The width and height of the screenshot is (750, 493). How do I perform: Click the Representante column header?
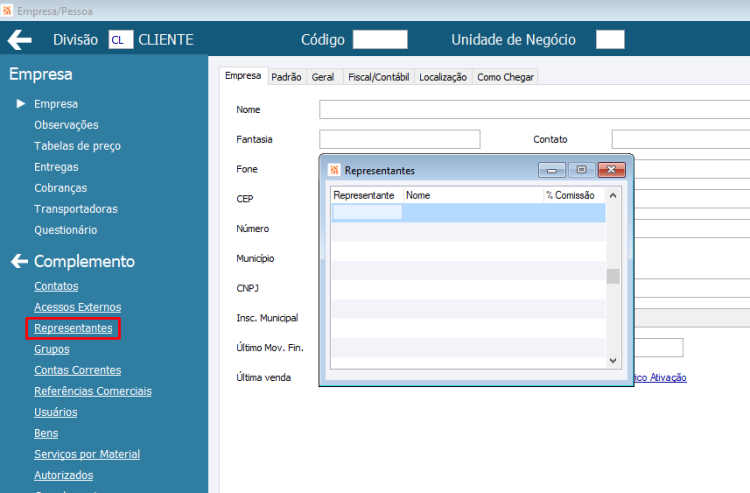tap(367, 195)
